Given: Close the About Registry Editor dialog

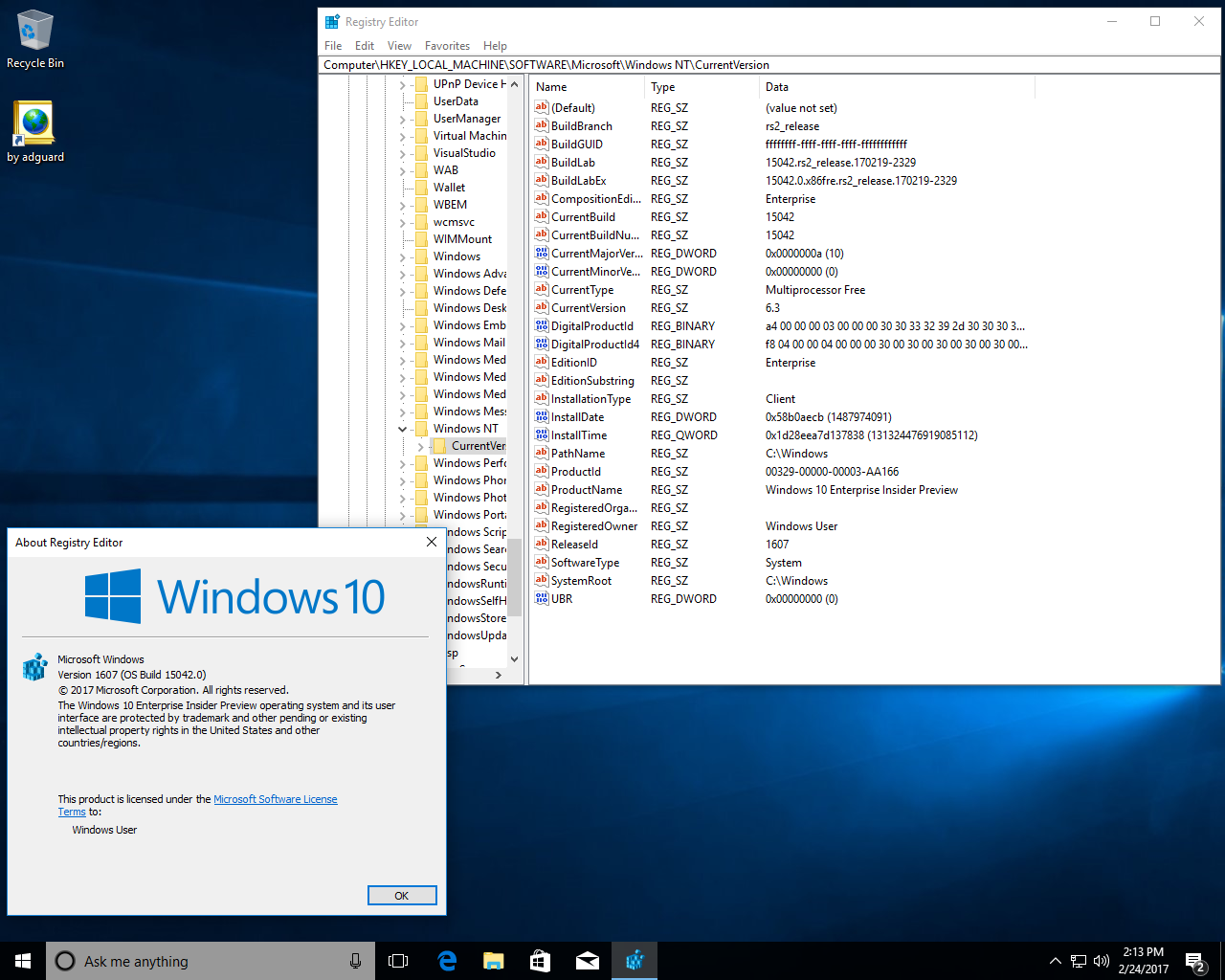Looking at the screenshot, I should tap(432, 542).
